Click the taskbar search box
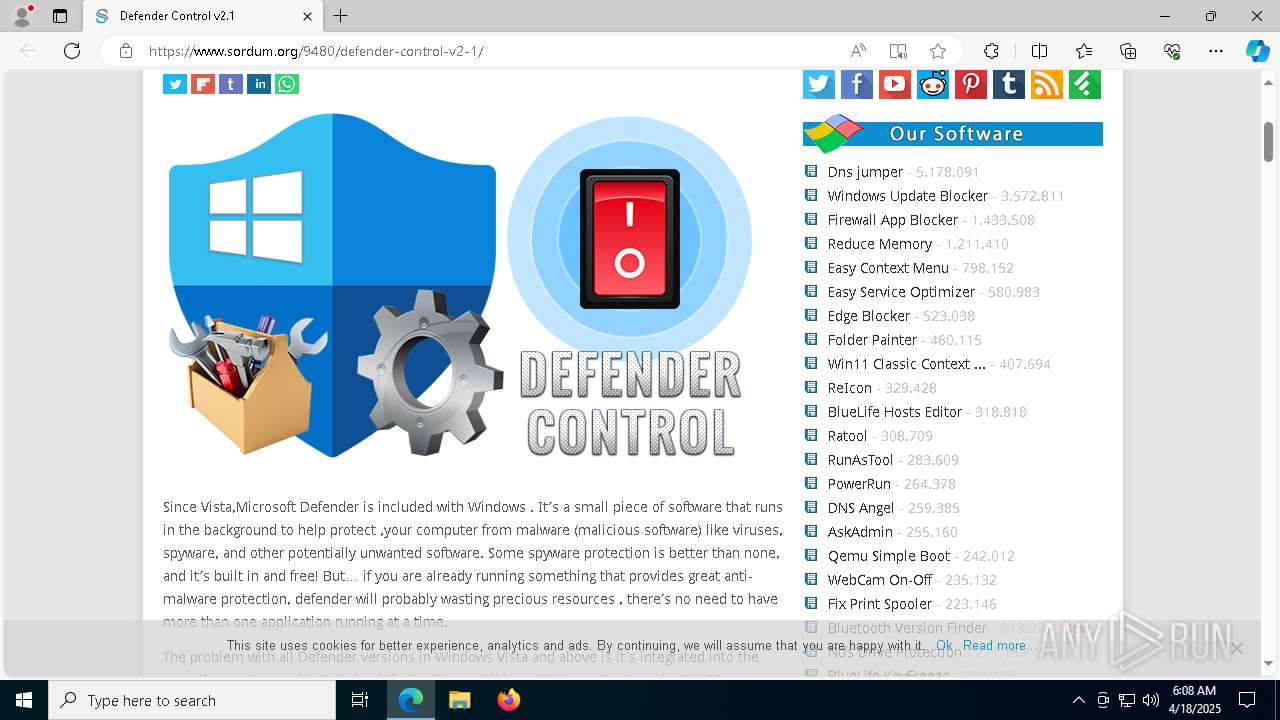 coord(192,700)
